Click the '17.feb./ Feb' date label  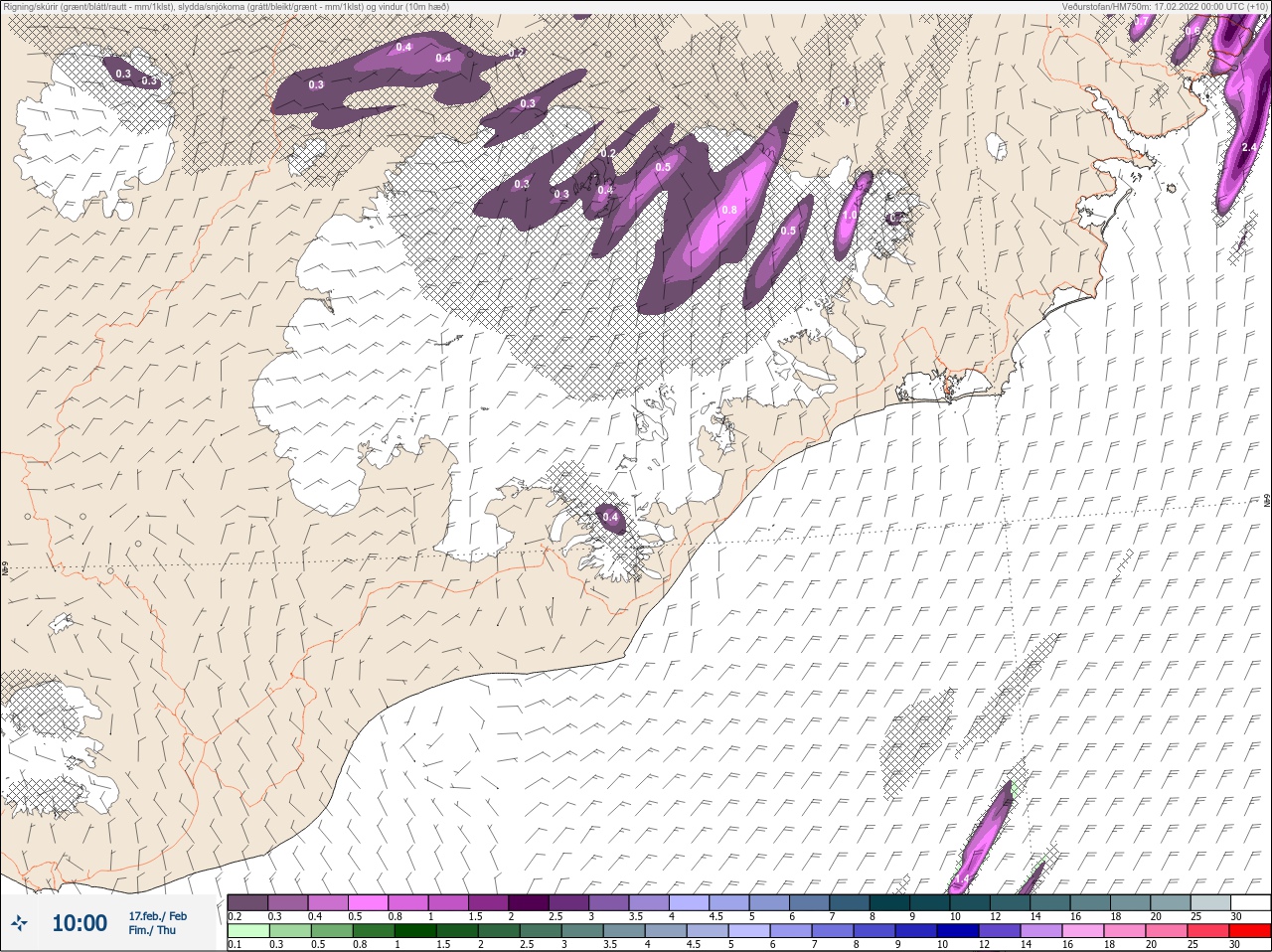[x=157, y=915]
